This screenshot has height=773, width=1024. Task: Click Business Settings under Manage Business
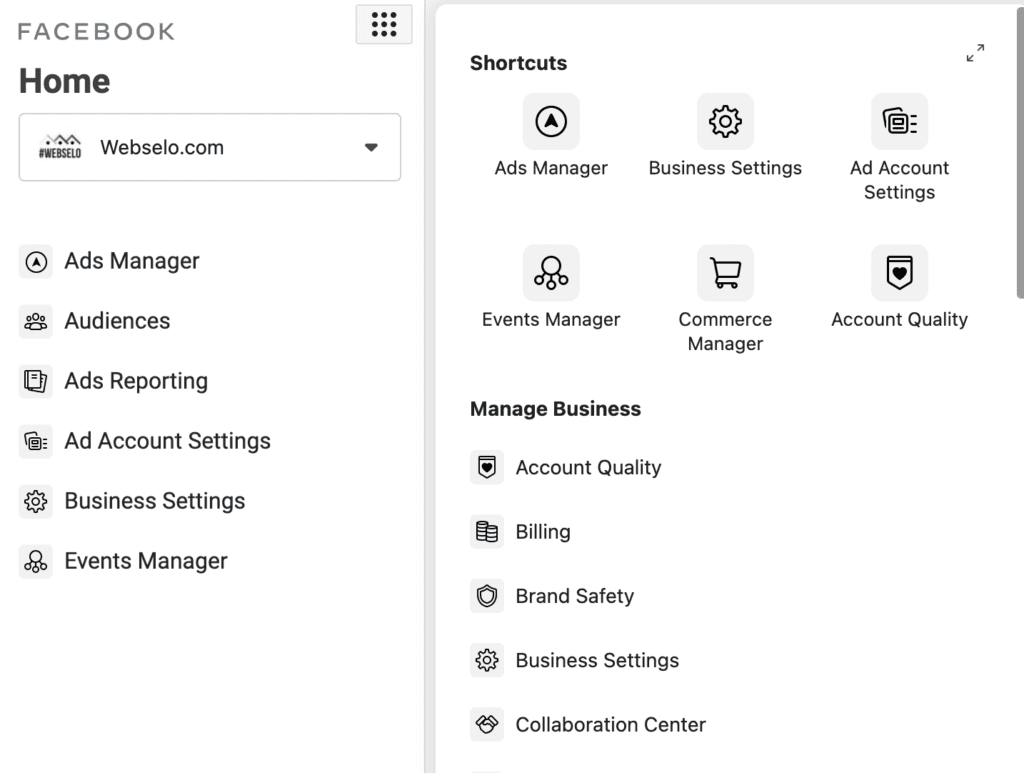pyautogui.click(x=597, y=660)
